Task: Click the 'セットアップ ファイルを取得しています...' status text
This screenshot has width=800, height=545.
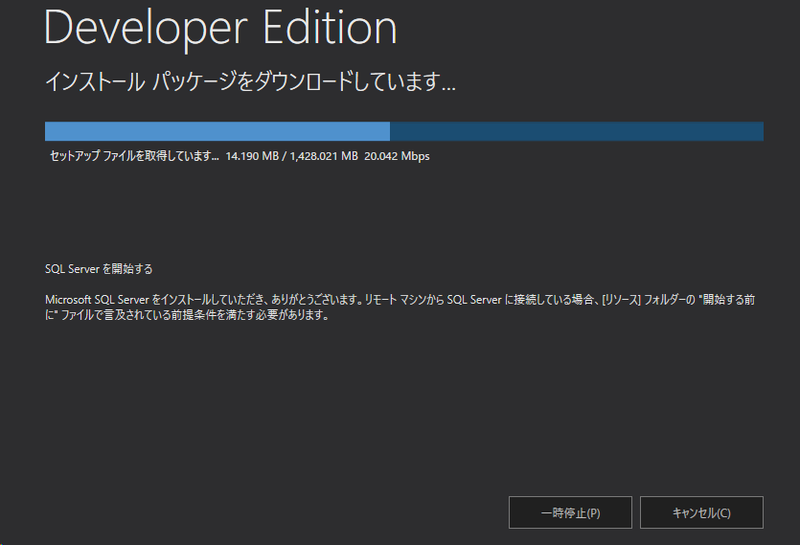Action: coord(134,156)
